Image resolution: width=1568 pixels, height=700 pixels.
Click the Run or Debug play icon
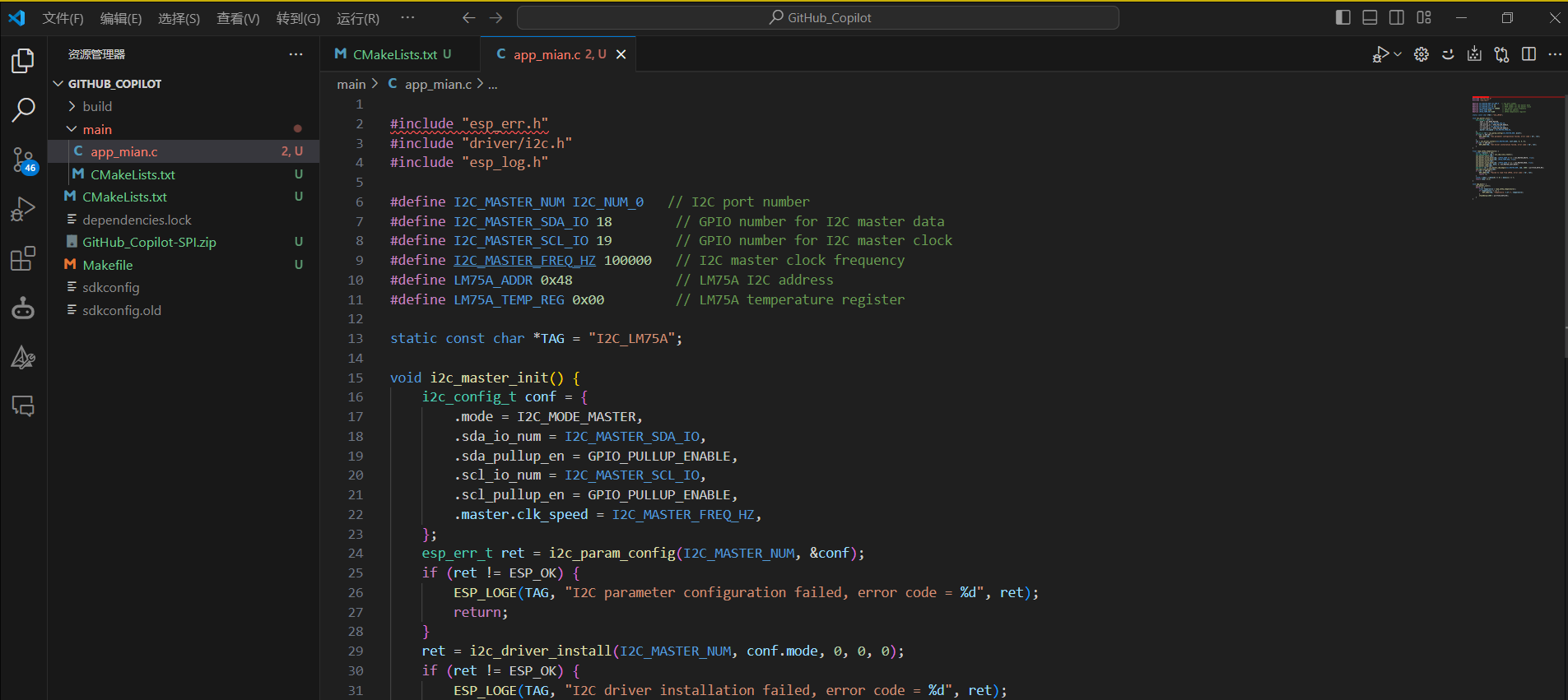tap(1380, 54)
